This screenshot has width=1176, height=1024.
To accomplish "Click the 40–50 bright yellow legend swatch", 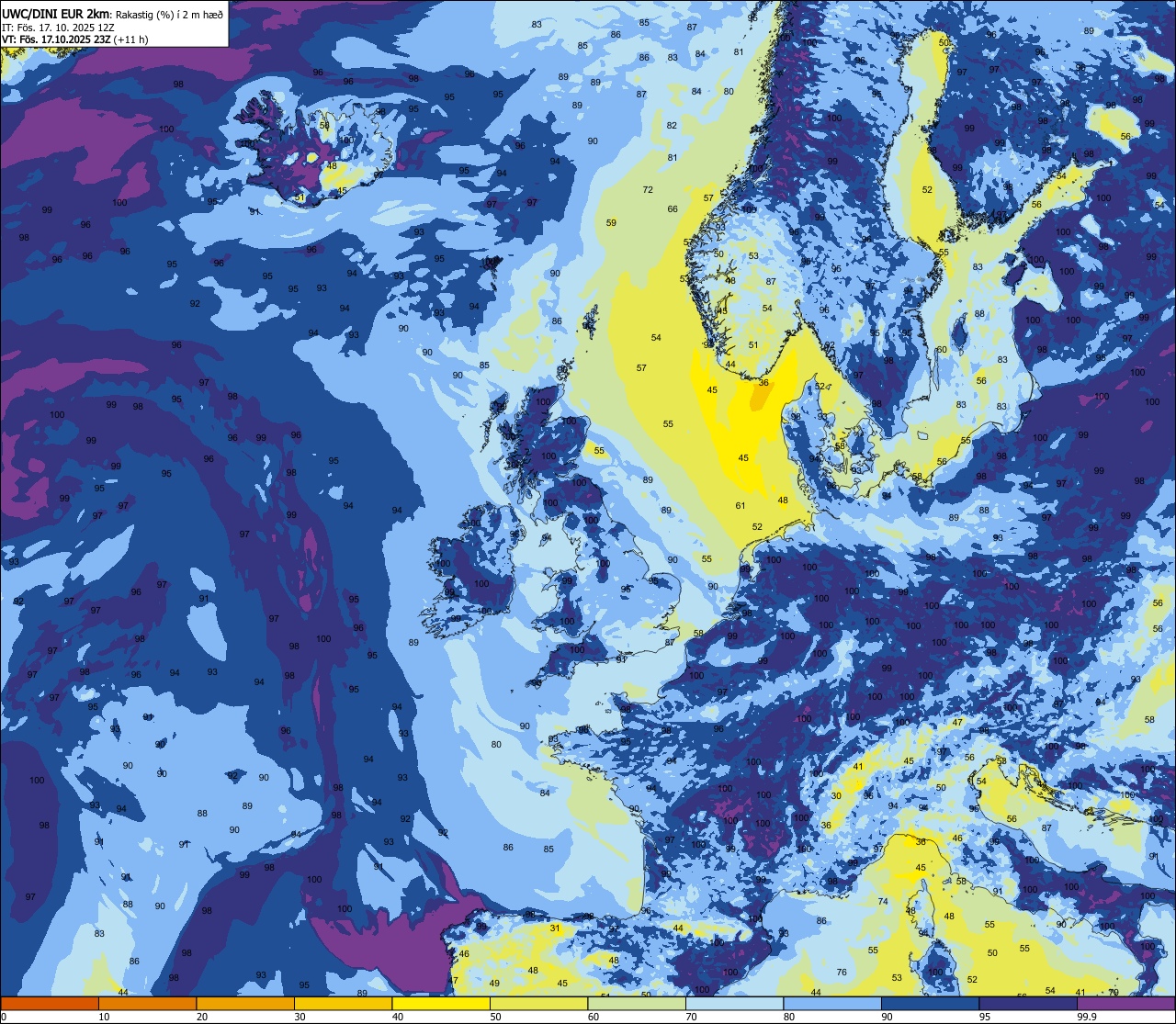I will click(x=441, y=1003).
